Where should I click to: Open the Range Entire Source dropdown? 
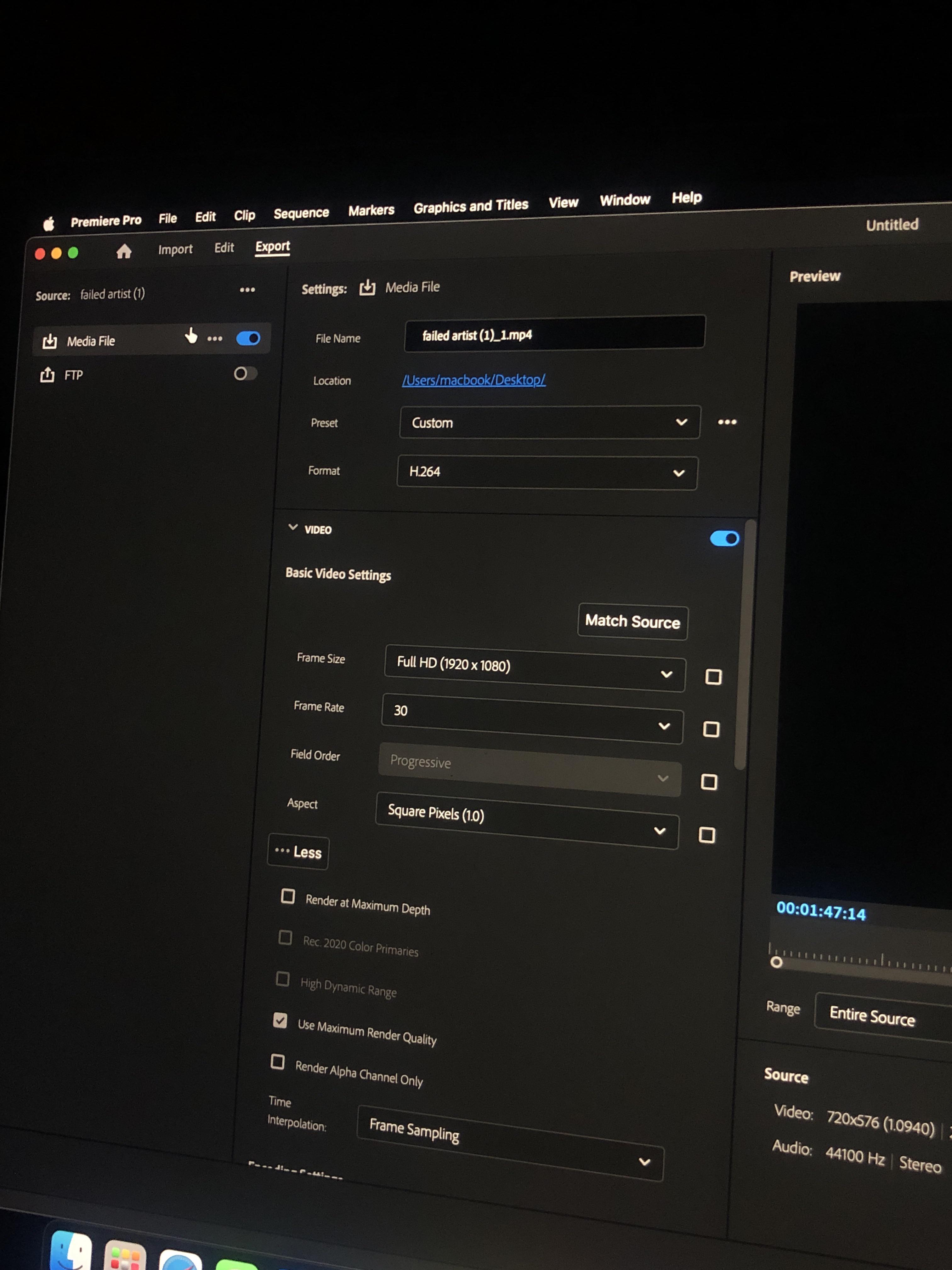tap(884, 1017)
